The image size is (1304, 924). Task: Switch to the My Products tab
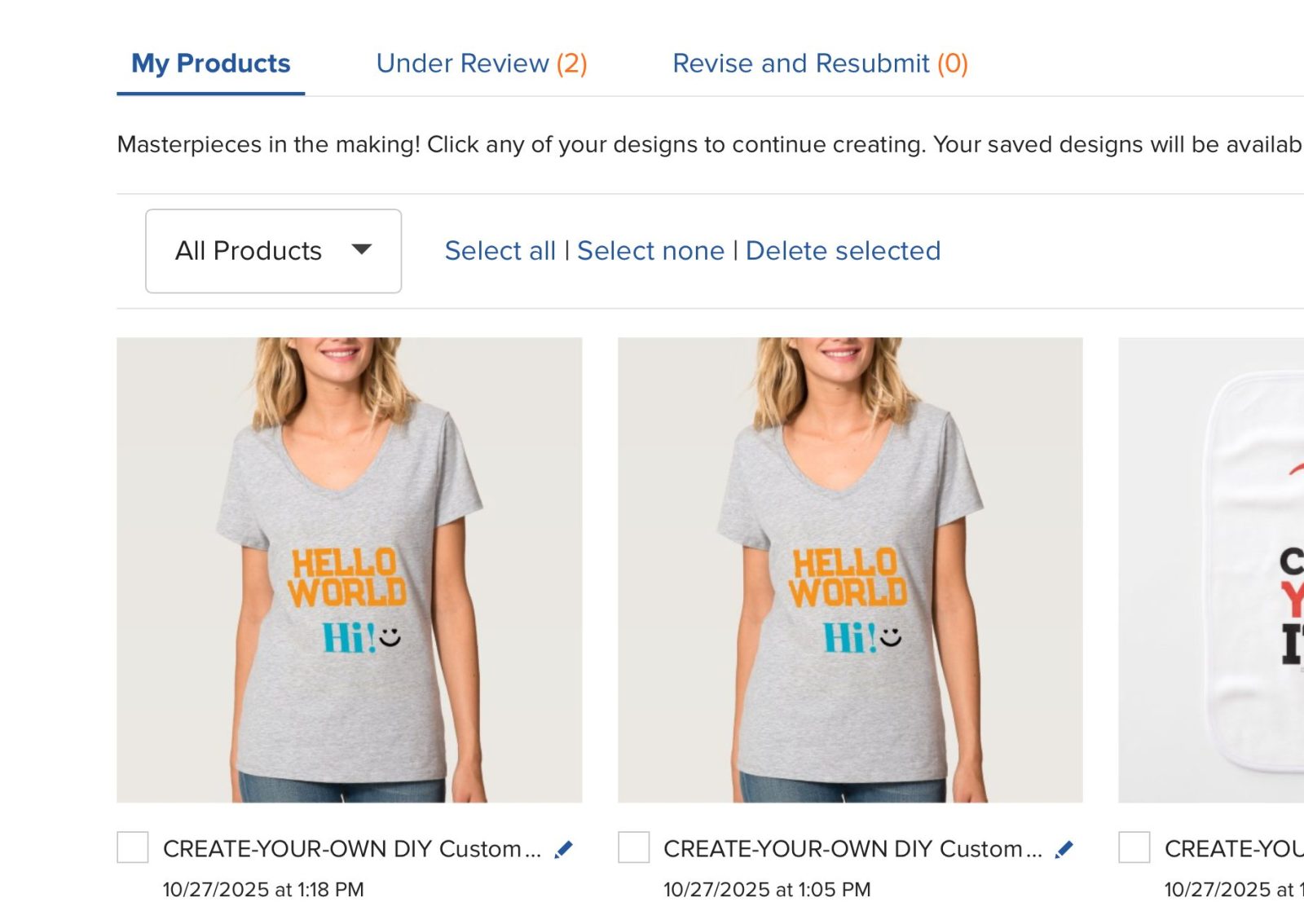(210, 64)
